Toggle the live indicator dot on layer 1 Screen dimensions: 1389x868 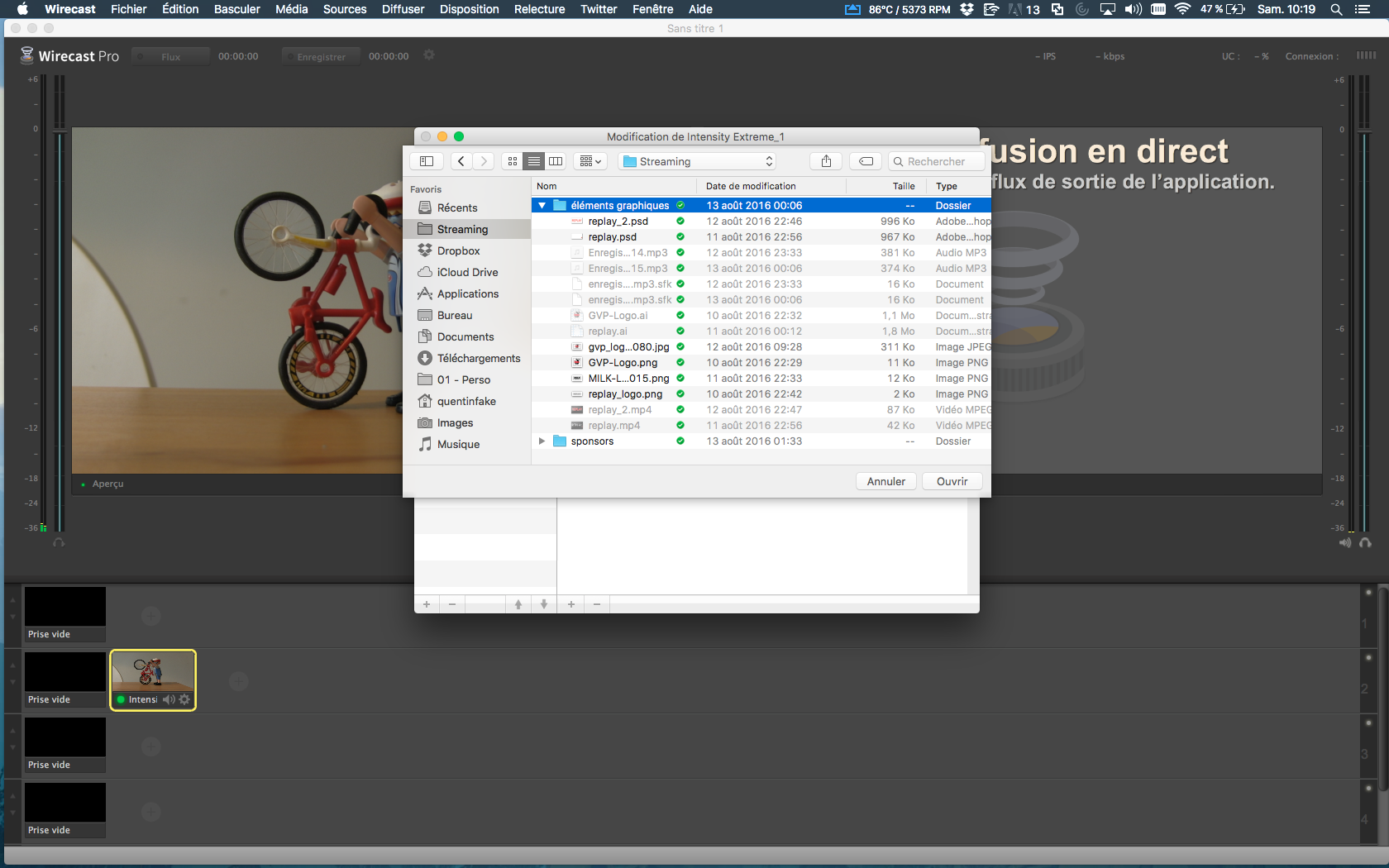[1368, 593]
